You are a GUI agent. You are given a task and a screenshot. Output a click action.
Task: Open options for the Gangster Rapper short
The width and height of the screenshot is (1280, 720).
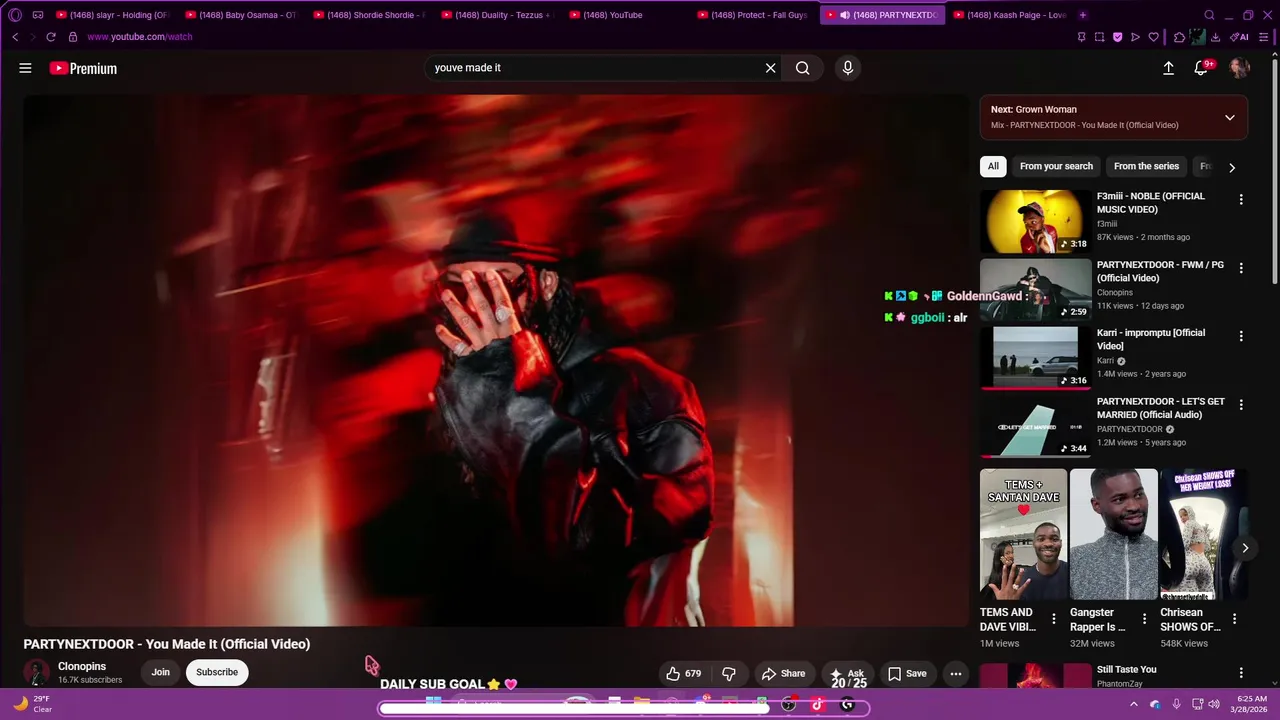1144,619
